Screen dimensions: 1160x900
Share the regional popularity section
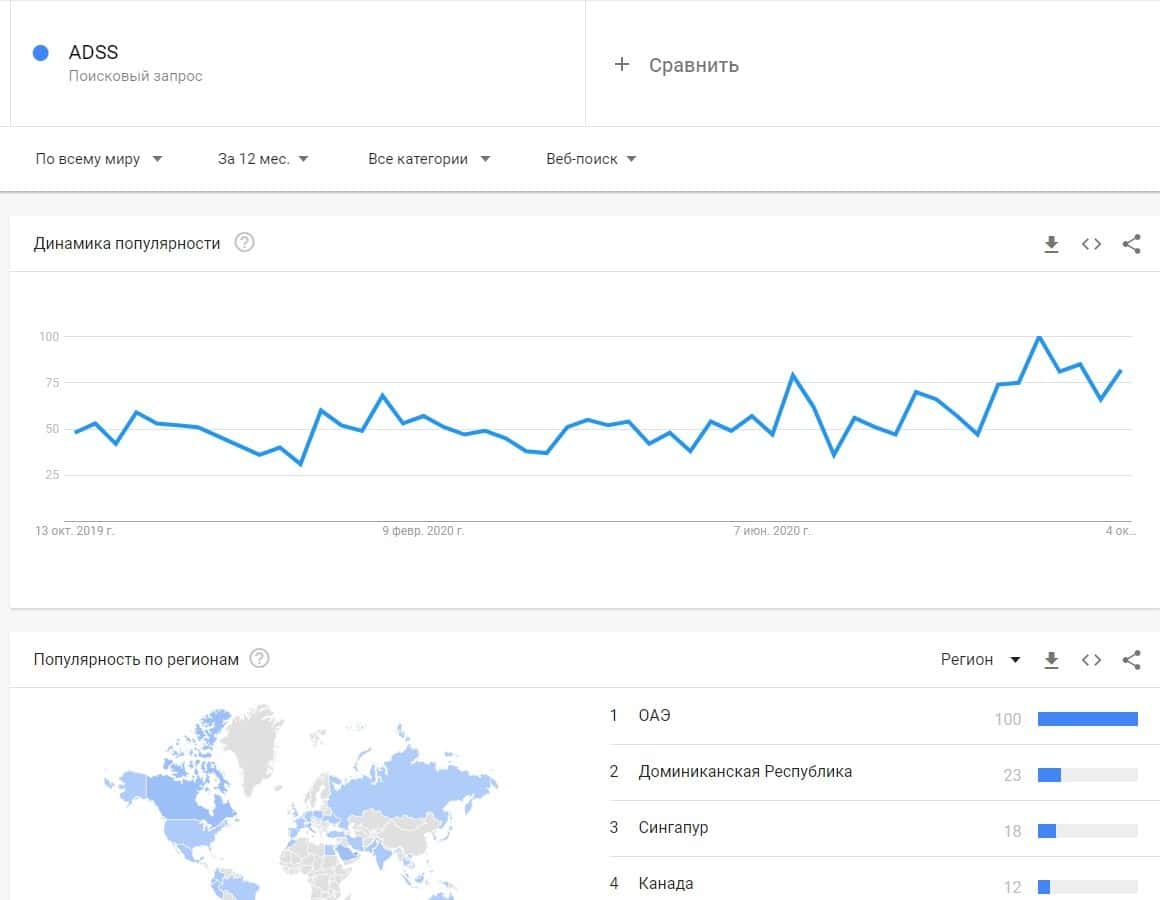click(x=1131, y=660)
